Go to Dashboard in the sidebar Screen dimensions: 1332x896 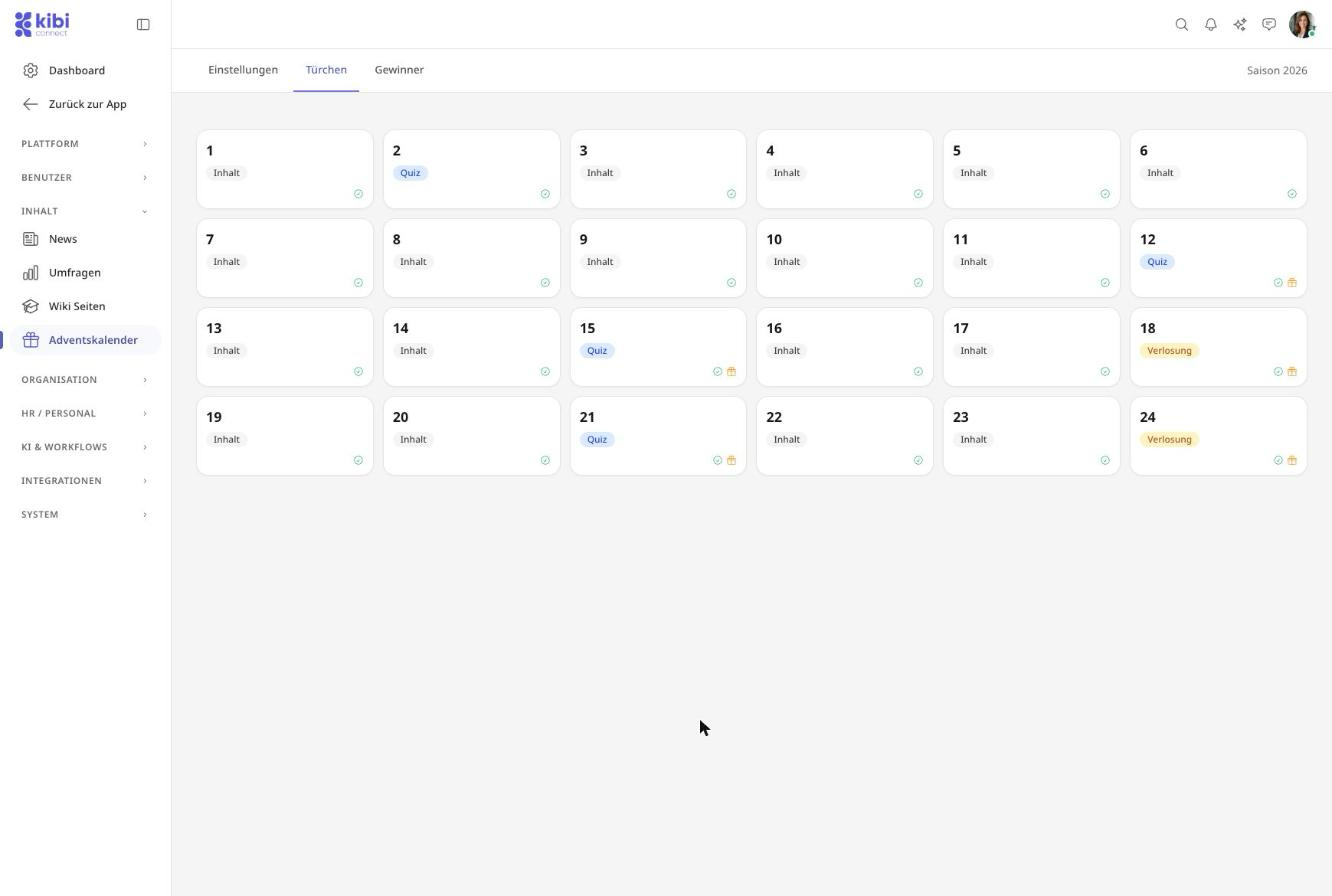click(x=86, y=71)
